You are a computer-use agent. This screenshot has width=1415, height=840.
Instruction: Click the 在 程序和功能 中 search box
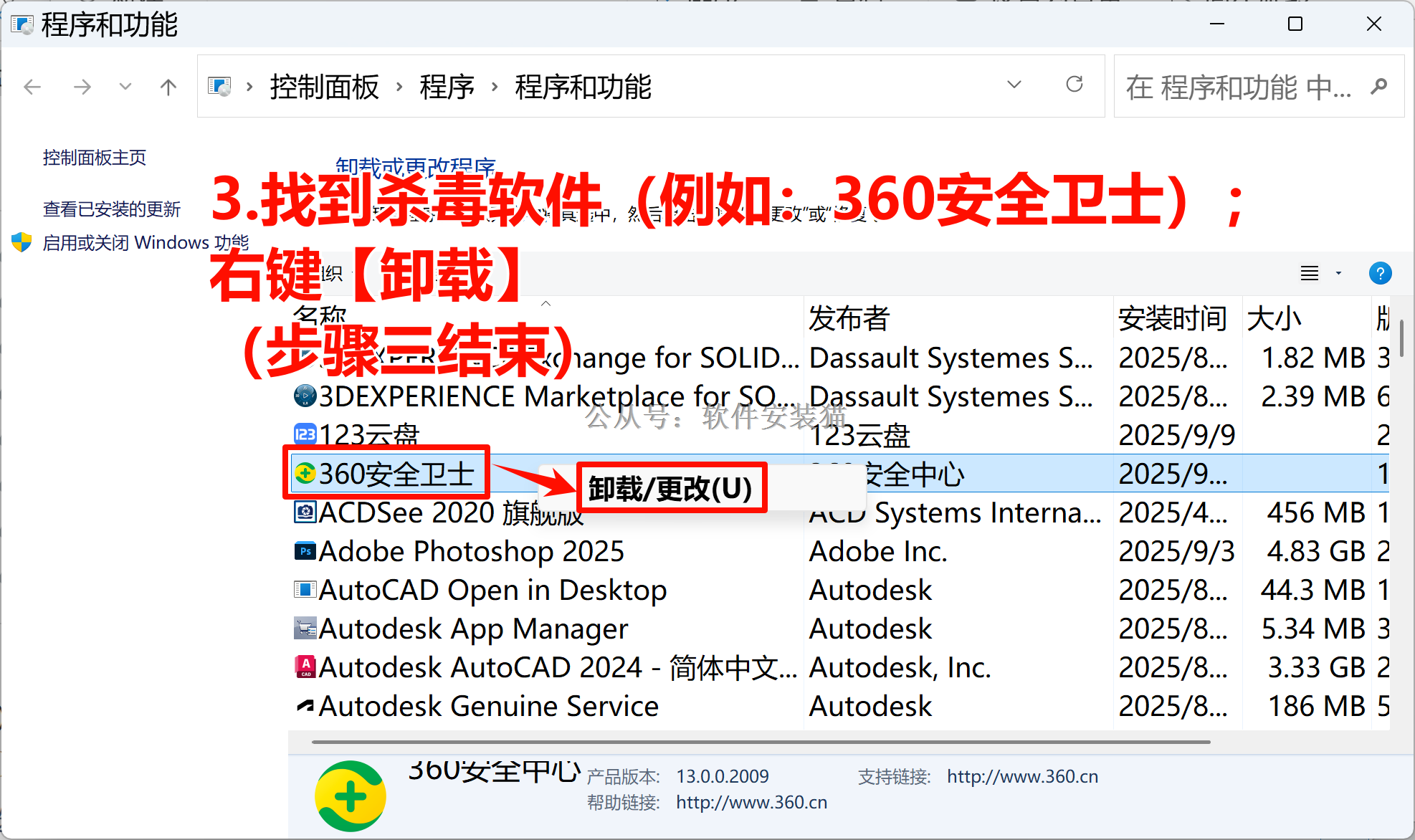tap(1239, 87)
